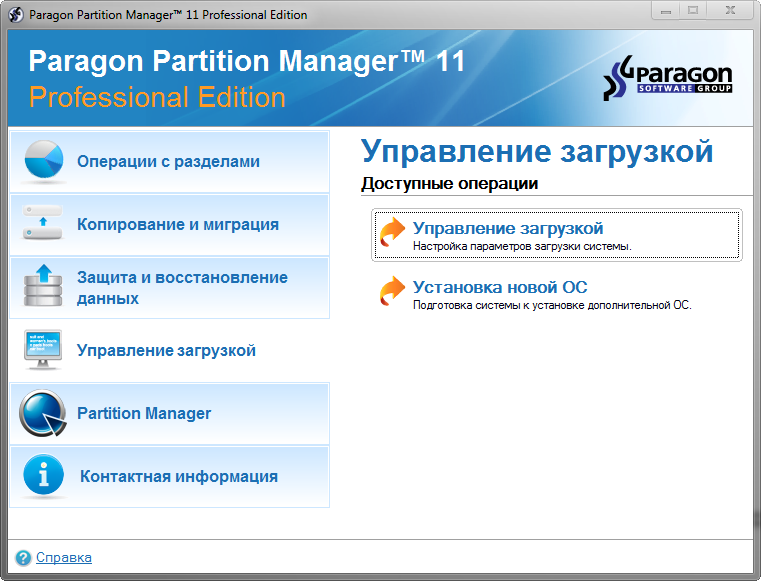Click the orange arrow icon beside Установка новой ОС

393,291
